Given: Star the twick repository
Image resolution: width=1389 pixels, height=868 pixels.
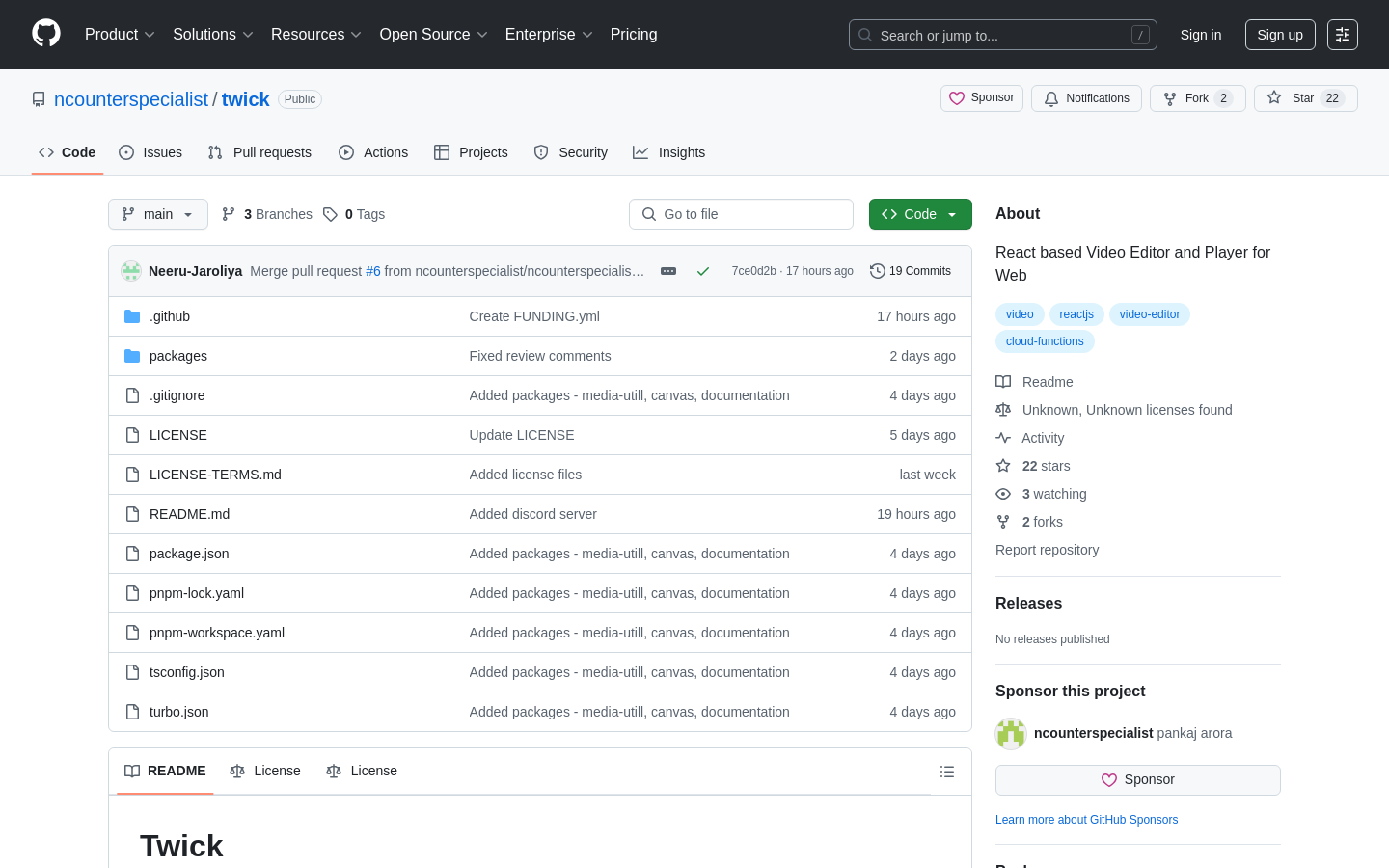Looking at the screenshot, I should click(x=1306, y=98).
